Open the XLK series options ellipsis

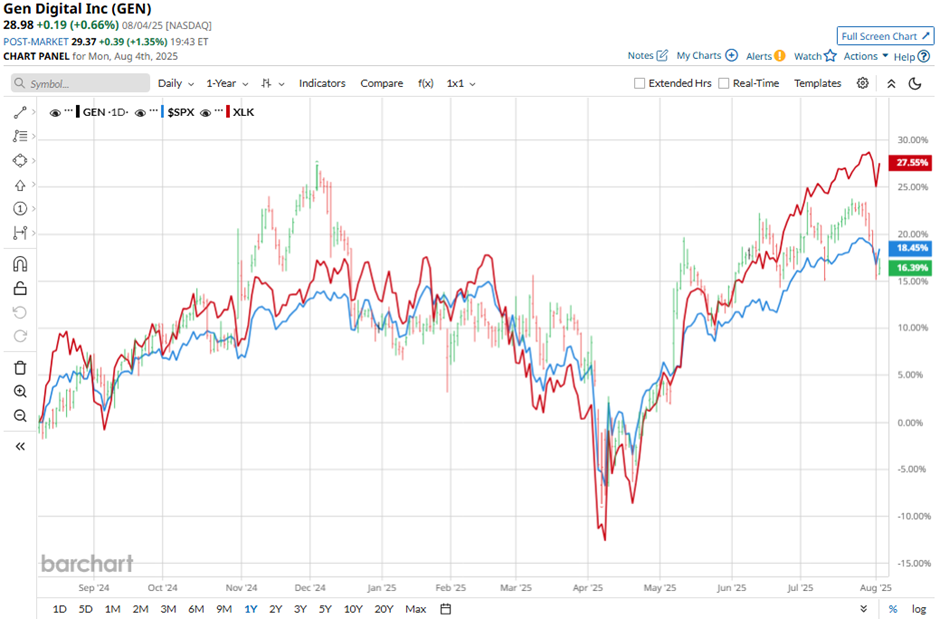[x=219, y=111]
